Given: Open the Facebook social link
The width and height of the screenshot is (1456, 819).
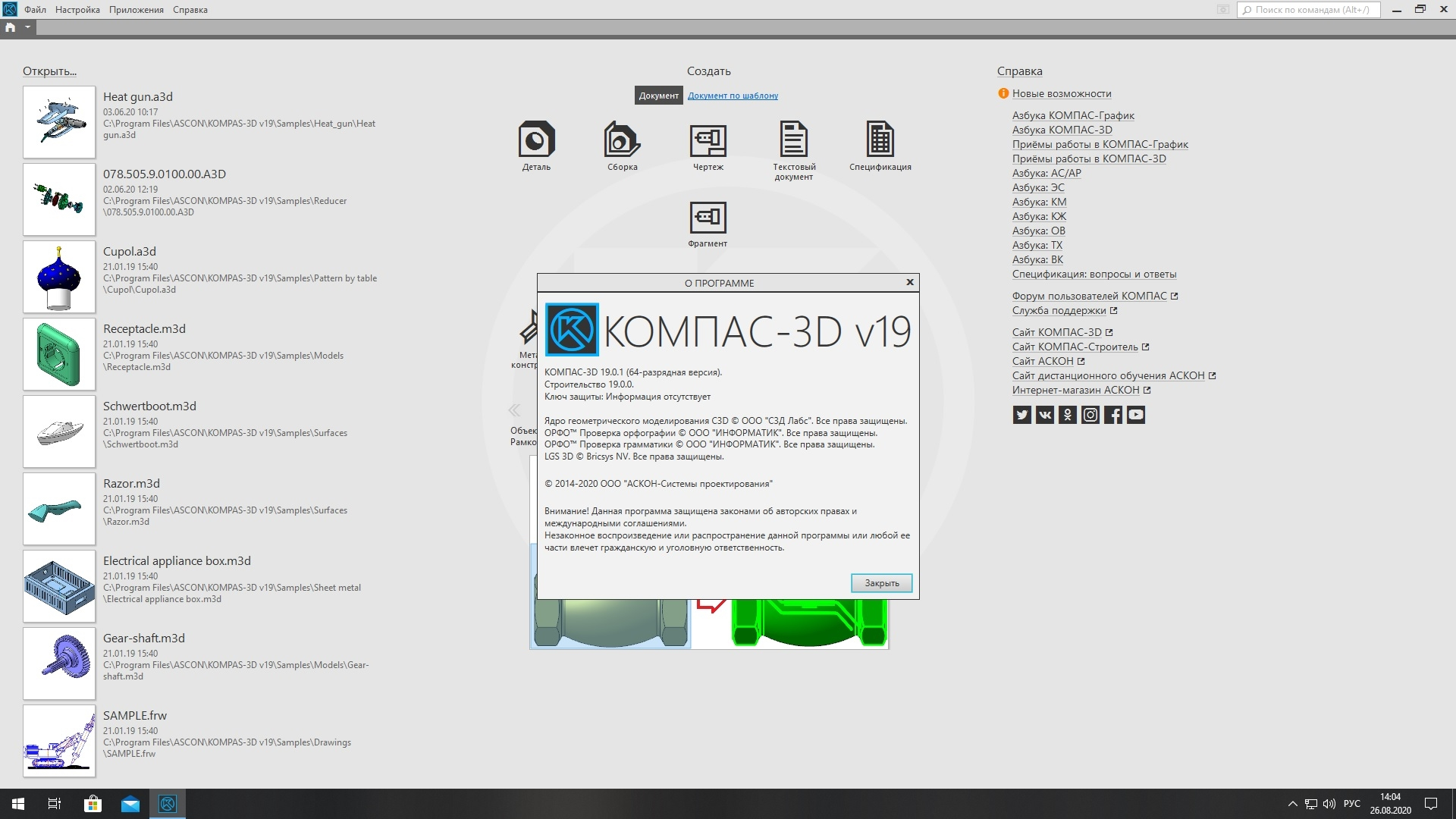Looking at the screenshot, I should point(1112,415).
